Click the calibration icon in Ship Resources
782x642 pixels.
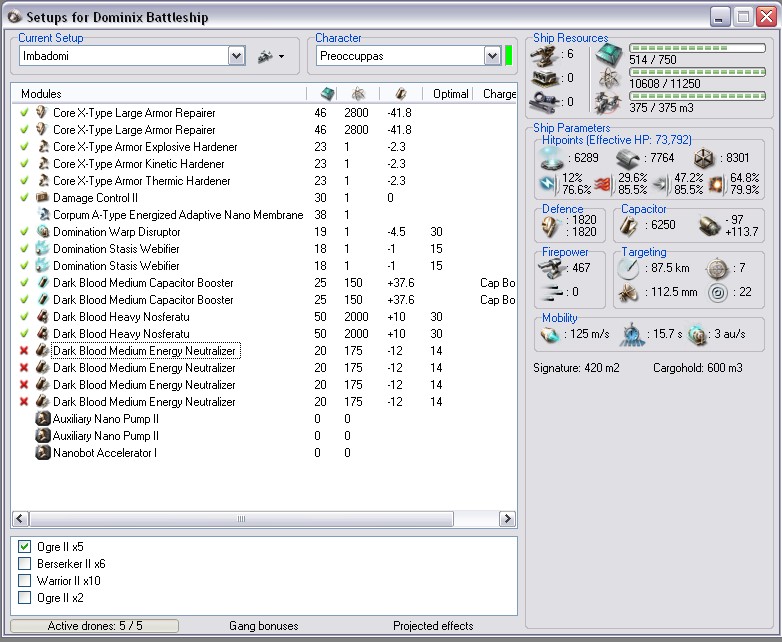(545, 102)
